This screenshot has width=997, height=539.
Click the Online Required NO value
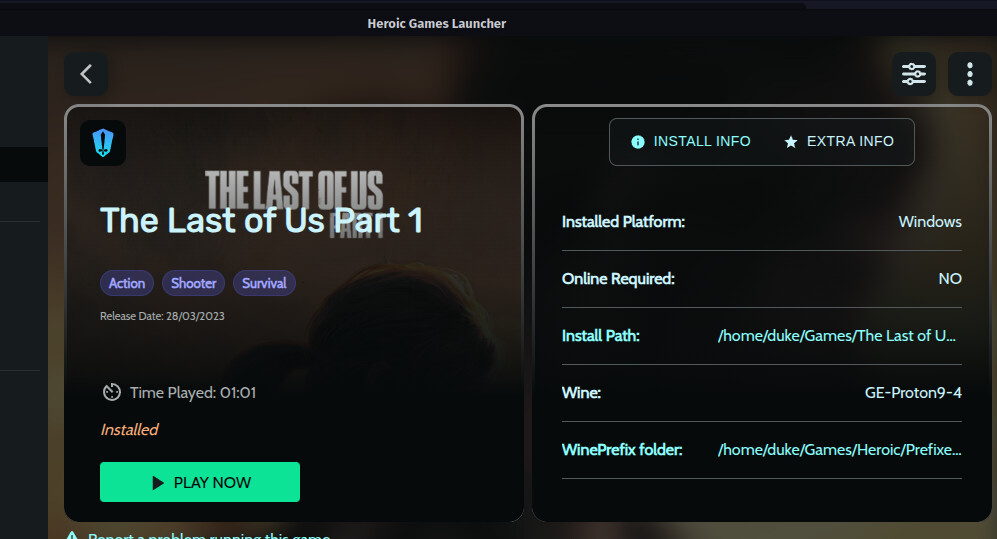(950, 278)
